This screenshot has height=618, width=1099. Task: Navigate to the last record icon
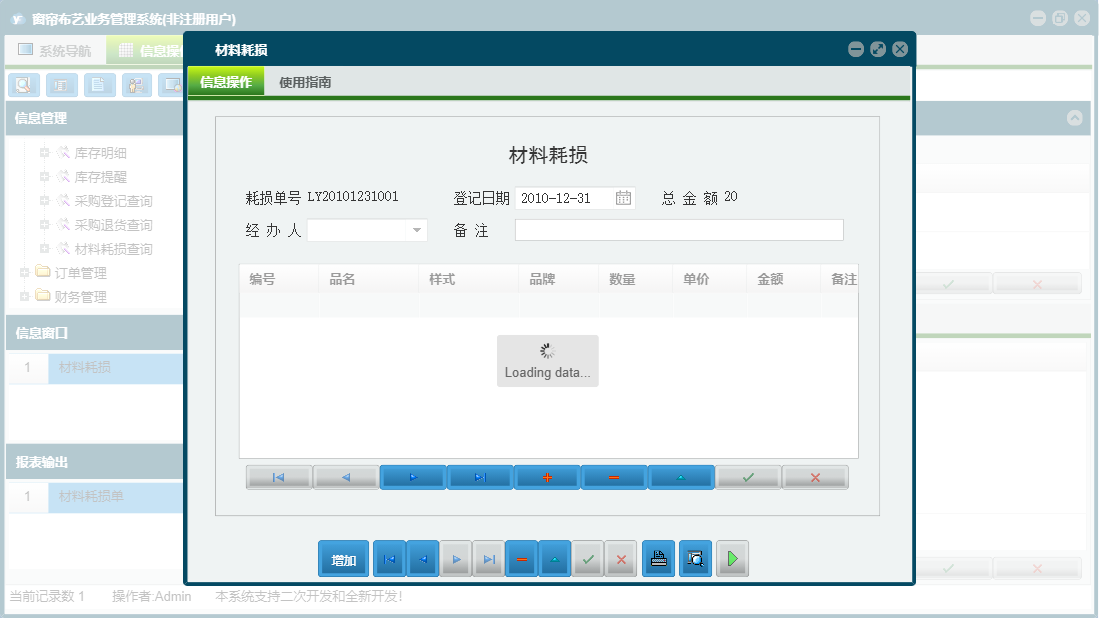click(480, 477)
